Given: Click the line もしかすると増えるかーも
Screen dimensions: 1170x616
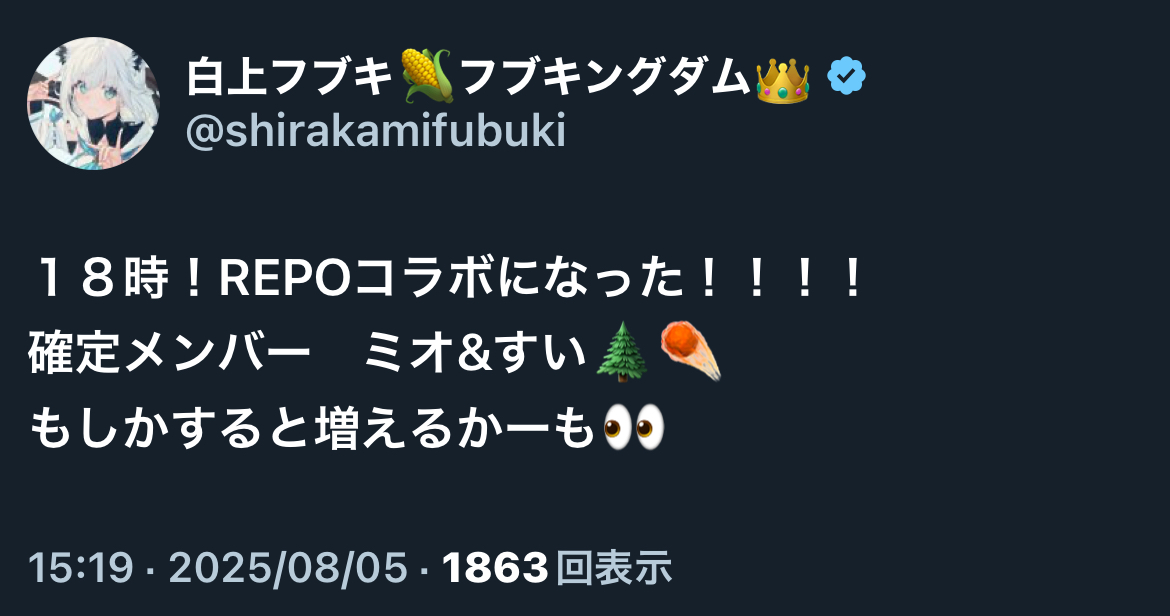Looking at the screenshot, I should pyautogui.click(x=311, y=429).
